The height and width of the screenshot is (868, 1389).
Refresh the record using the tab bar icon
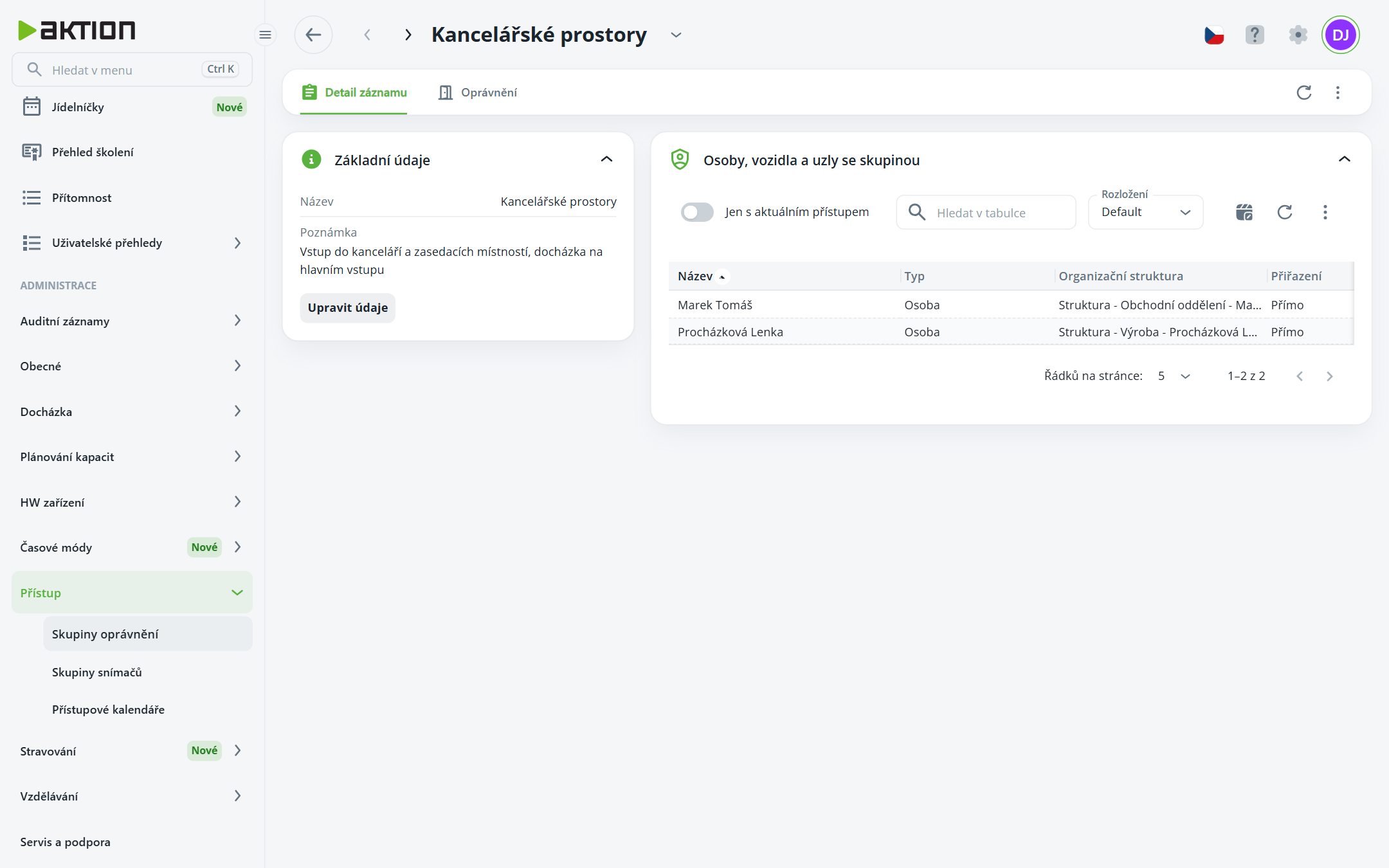(x=1304, y=93)
